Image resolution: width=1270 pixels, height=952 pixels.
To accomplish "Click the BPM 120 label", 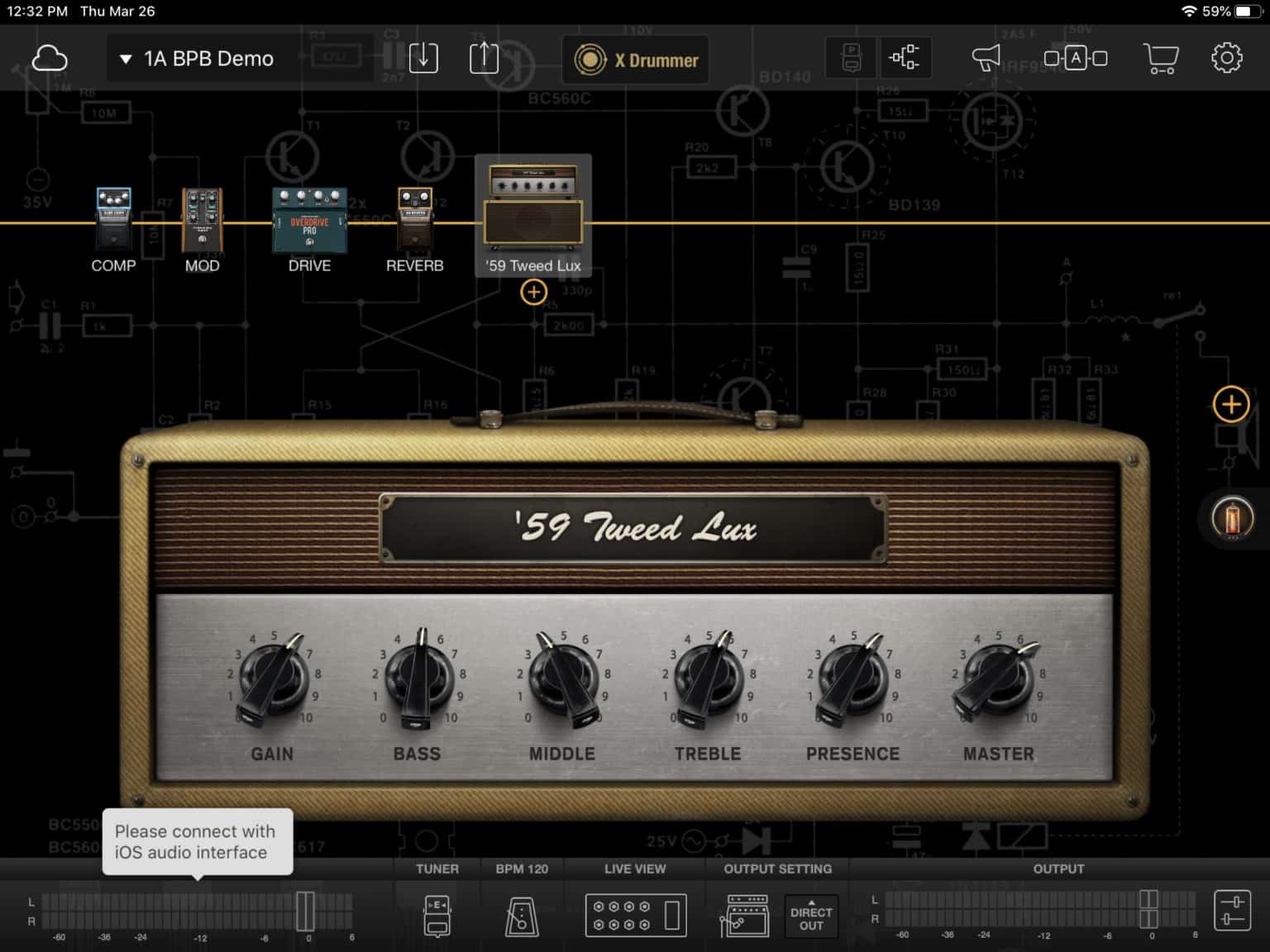I will (x=522, y=869).
